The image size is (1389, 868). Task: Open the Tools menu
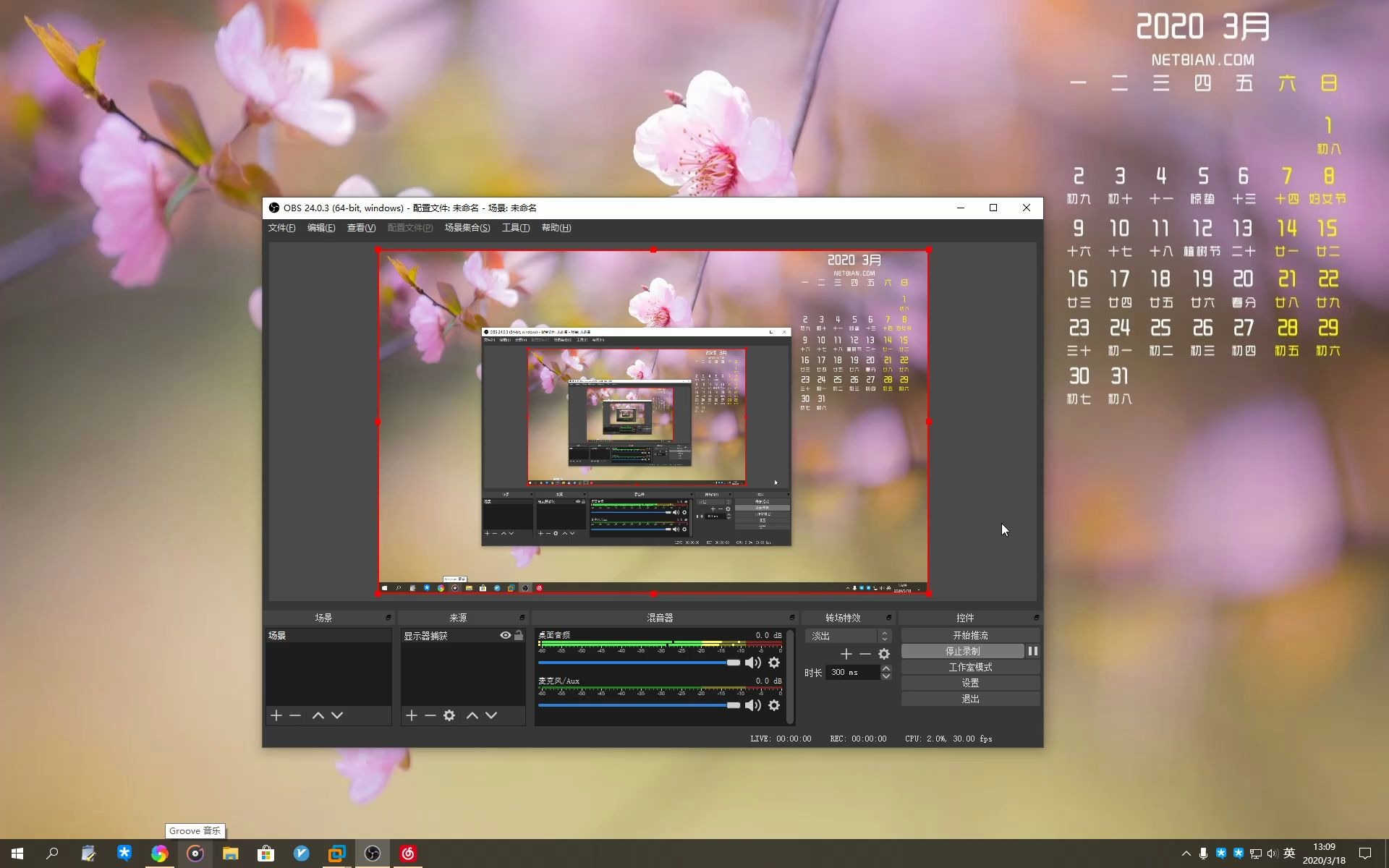pos(516,228)
